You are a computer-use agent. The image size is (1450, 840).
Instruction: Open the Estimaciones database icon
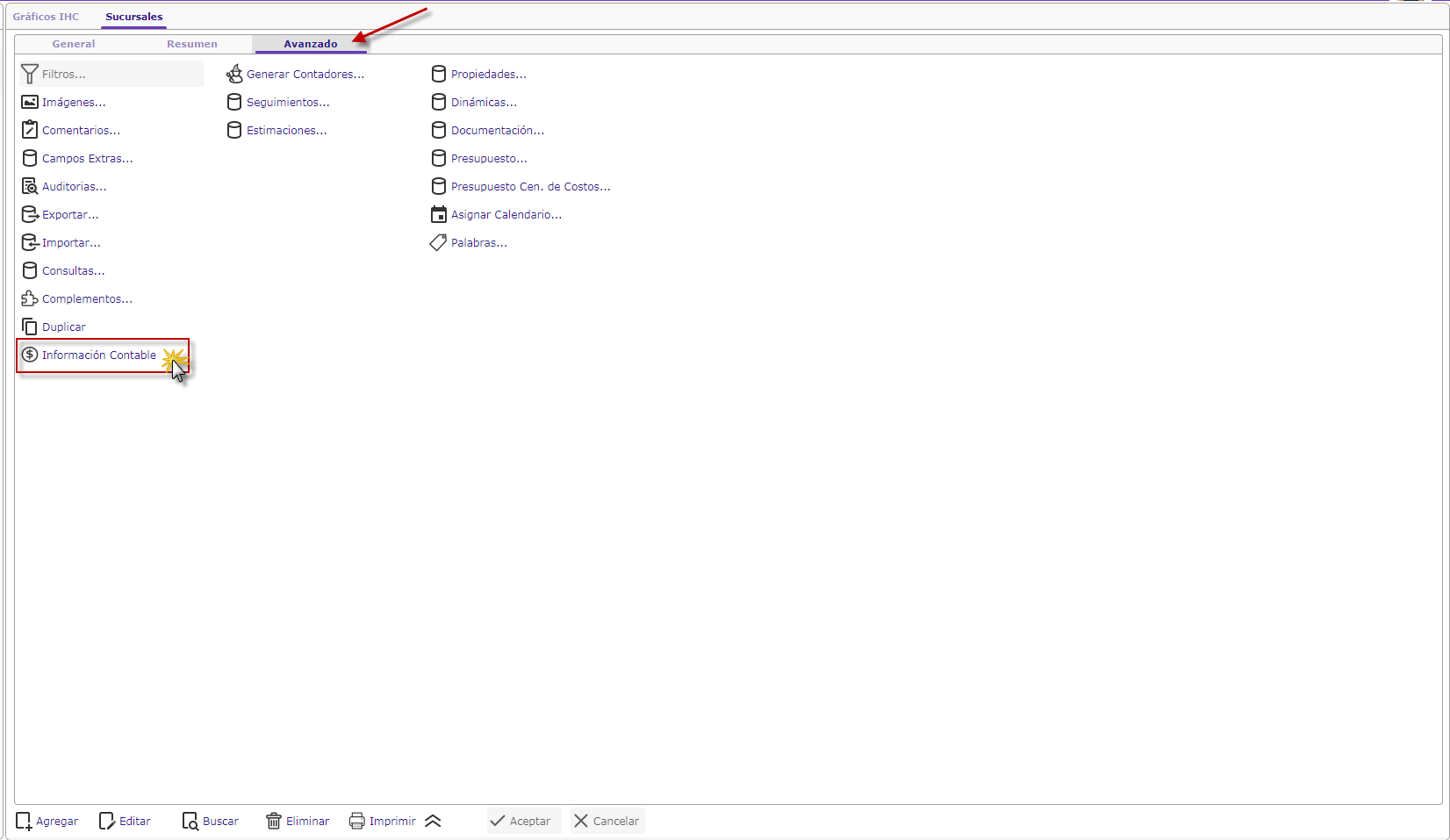tap(234, 130)
